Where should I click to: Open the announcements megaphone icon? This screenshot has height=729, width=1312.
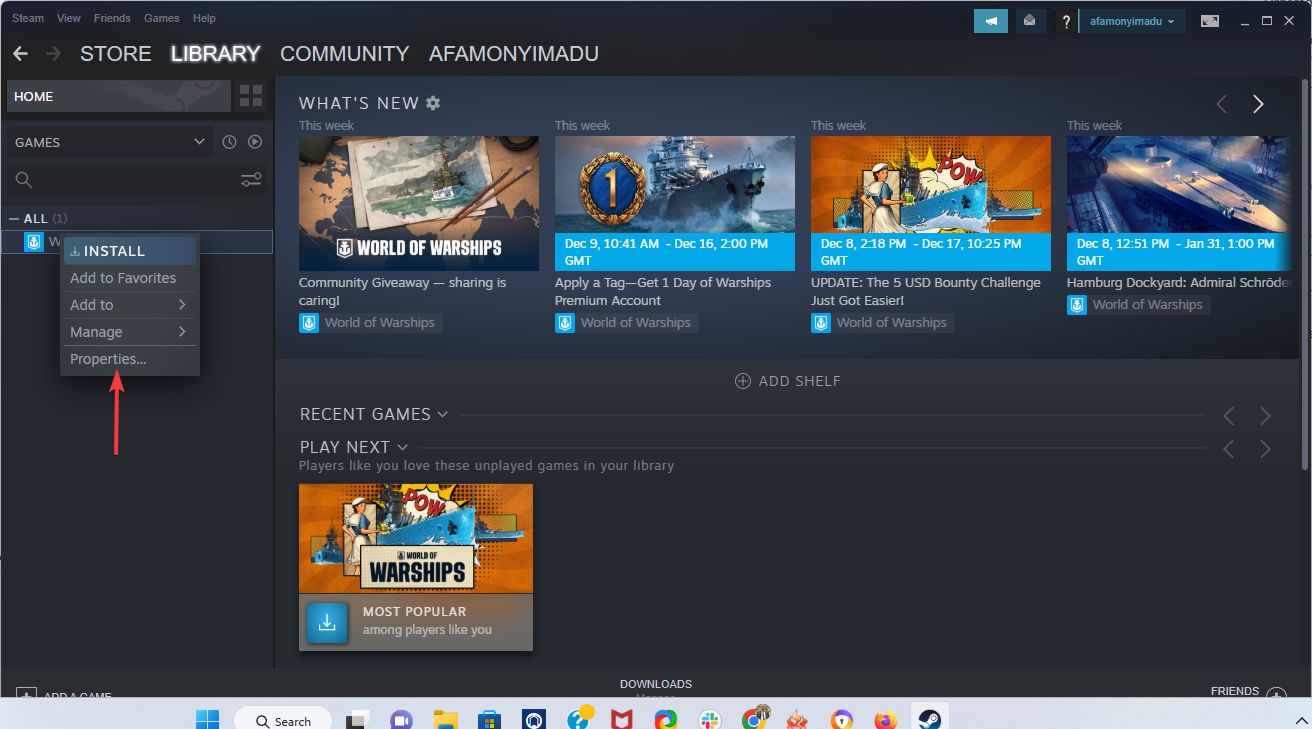(991, 21)
